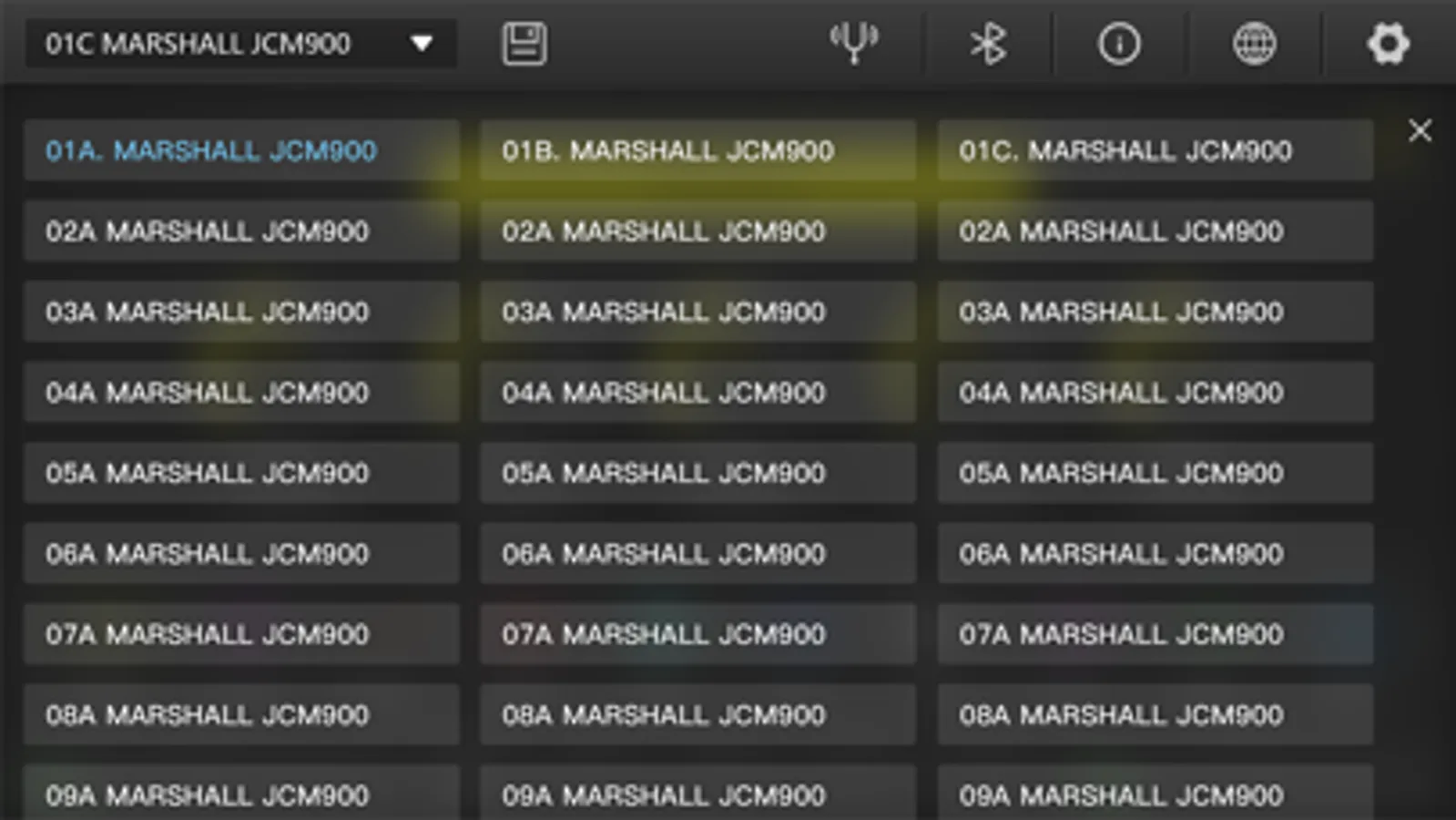Choose 02A MARSHALL JCM900 in the right column
The height and width of the screenshot is (820, 1456).
(x=1156, y=231)
